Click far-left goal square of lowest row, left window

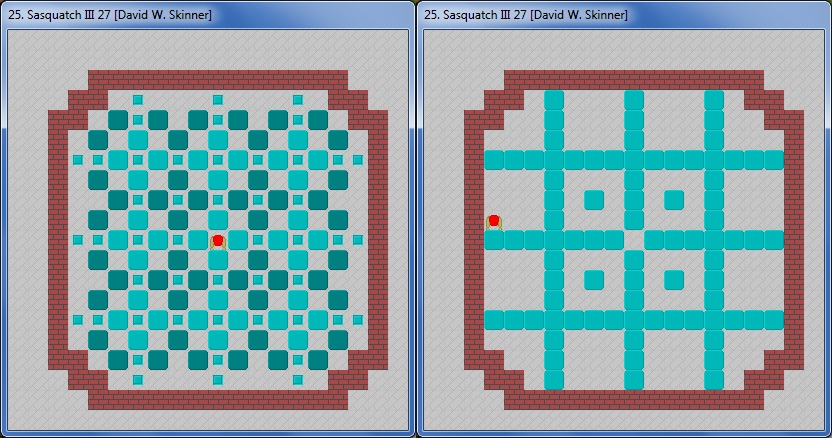78,320
